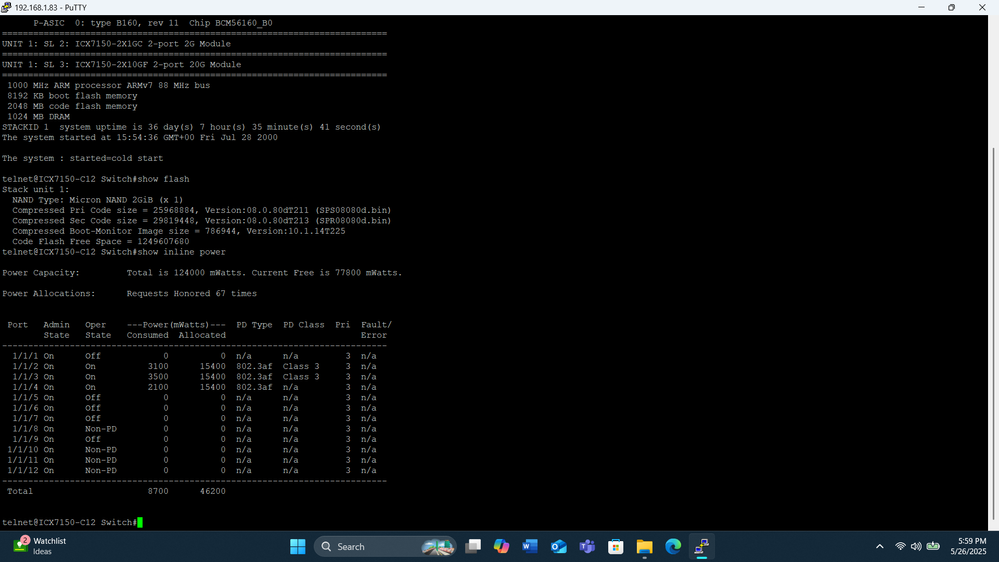Close the PuTTY window

[982, 8]
